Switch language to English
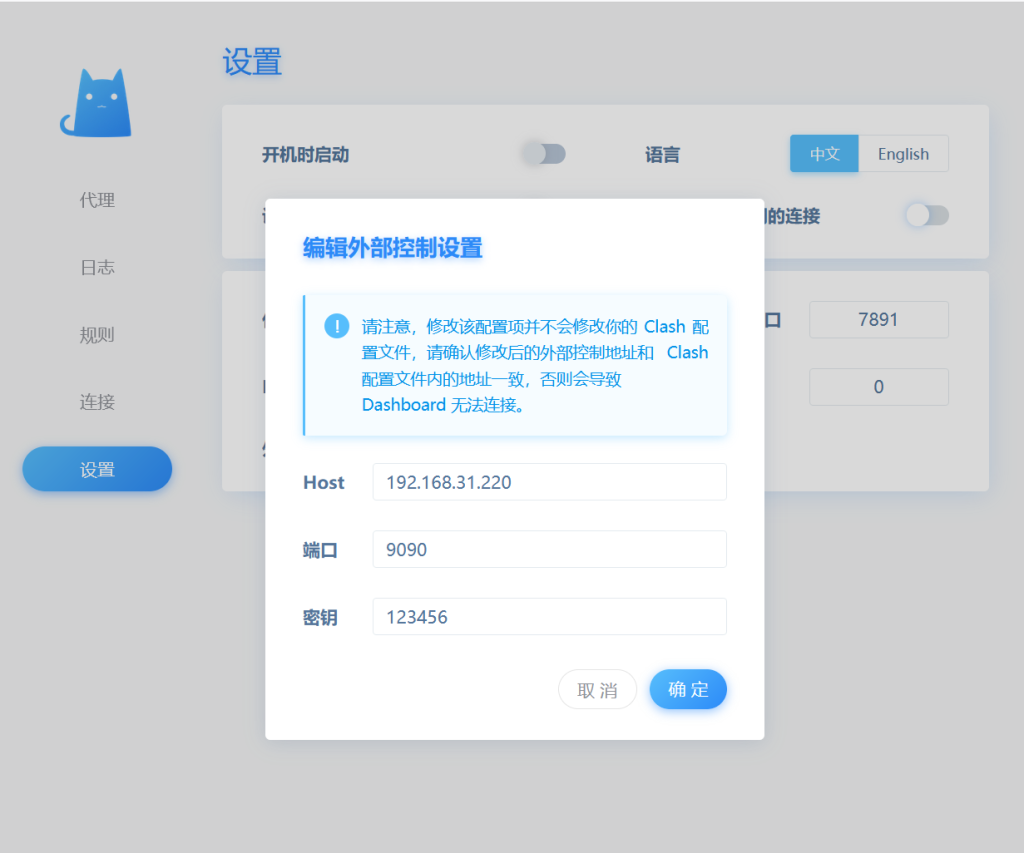Viewport: 1024px width, 853px height. coord(903,153)
